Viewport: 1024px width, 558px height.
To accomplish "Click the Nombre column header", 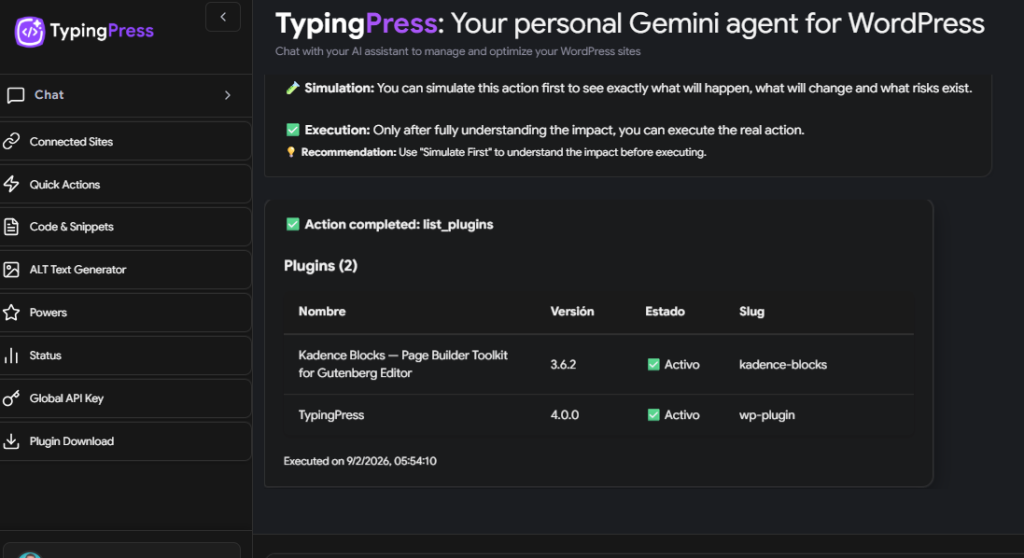I will pos(322,312).
